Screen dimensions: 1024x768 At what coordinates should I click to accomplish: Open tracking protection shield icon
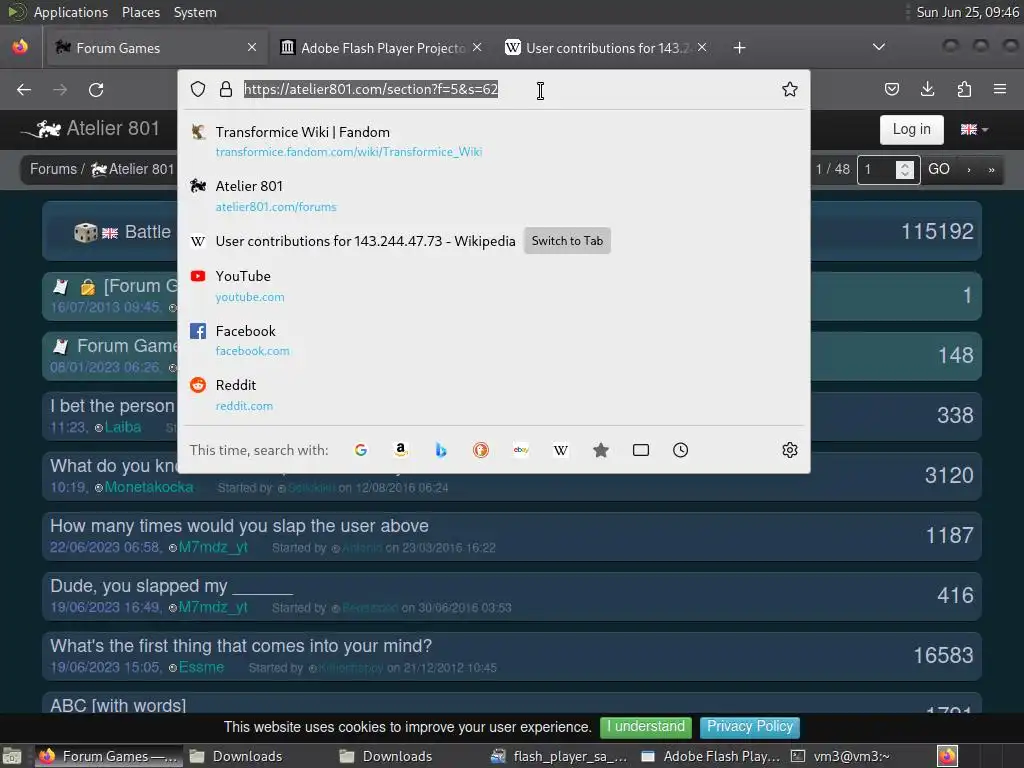(198, 89)
